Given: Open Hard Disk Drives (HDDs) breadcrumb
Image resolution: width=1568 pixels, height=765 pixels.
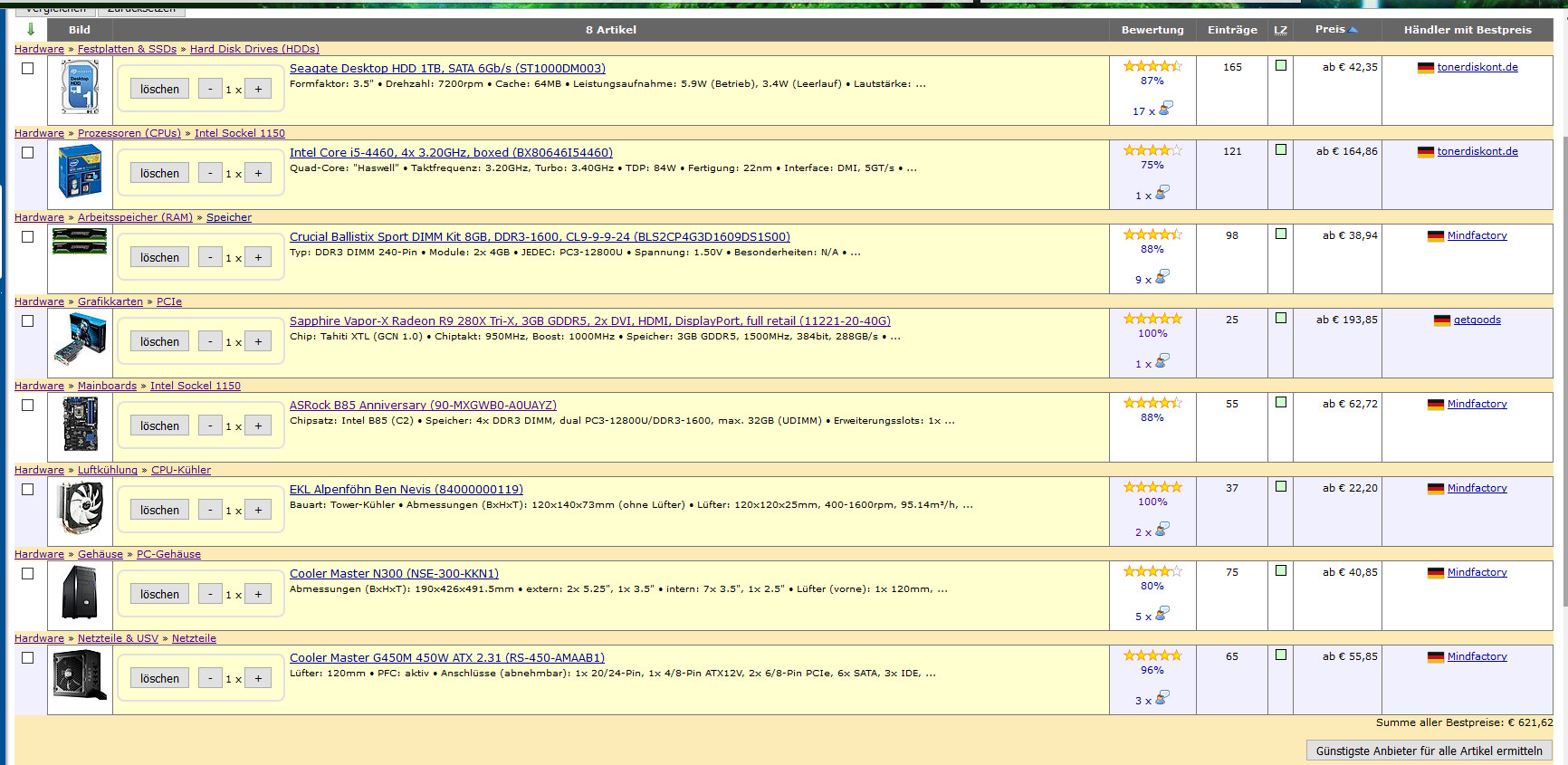Looking at the screenshot, I should point(254,49).
